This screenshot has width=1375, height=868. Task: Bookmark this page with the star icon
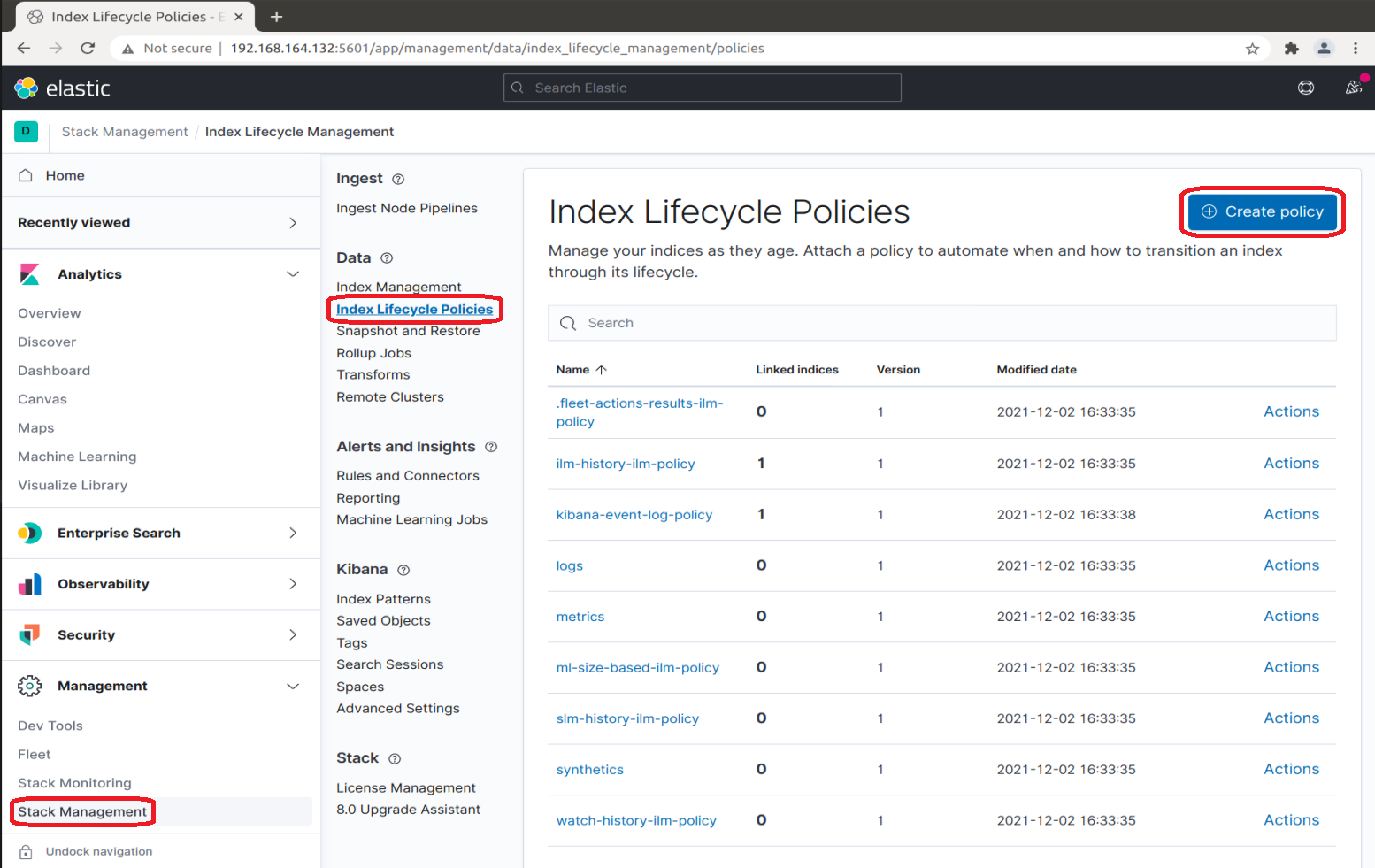coord(1252,49)
